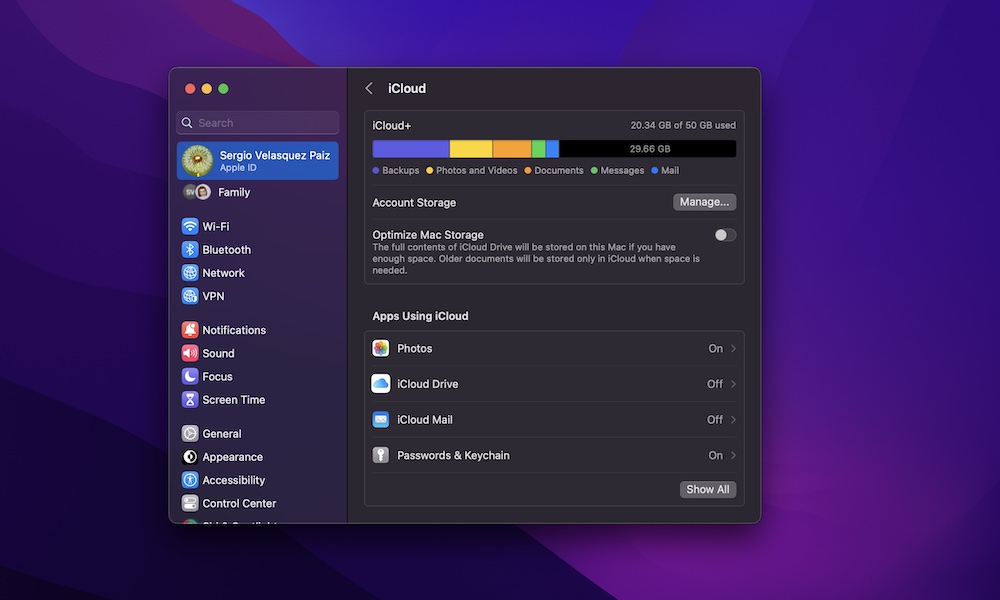Screen dimensions: 1000x600
Task: Toggle Optimize Mac Storage switch
Action: point(724,235)
